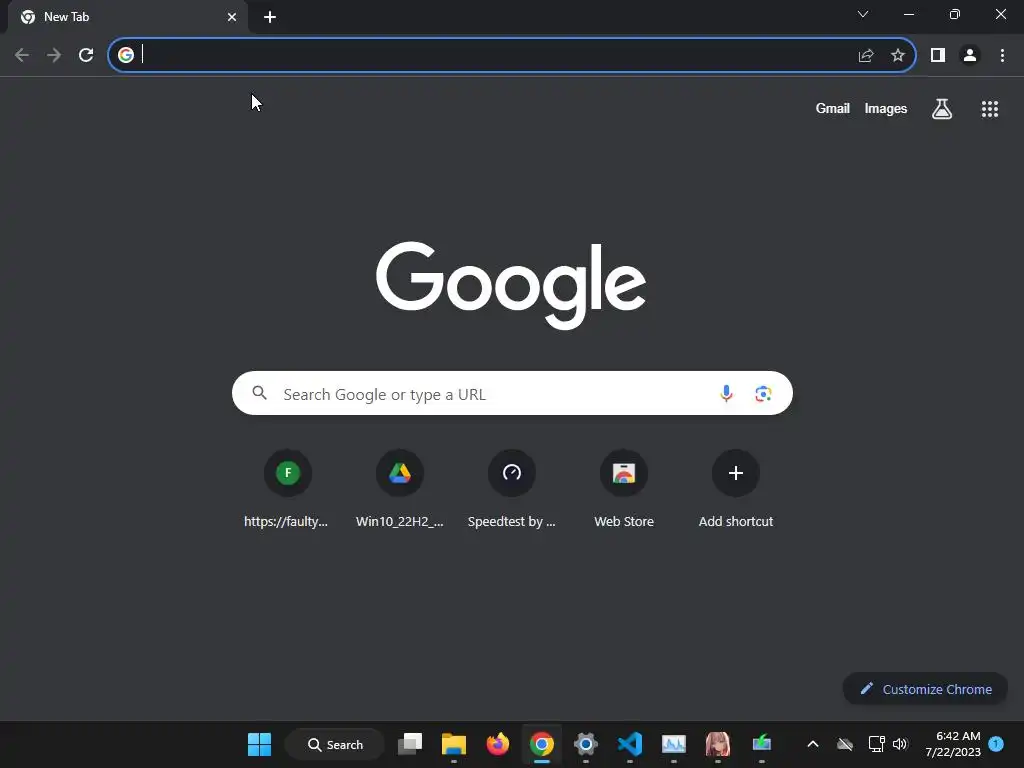This screenshot has width=1024, height=768.
Task: Click in the Search Google or type a URL box
Action: point(512,393)
